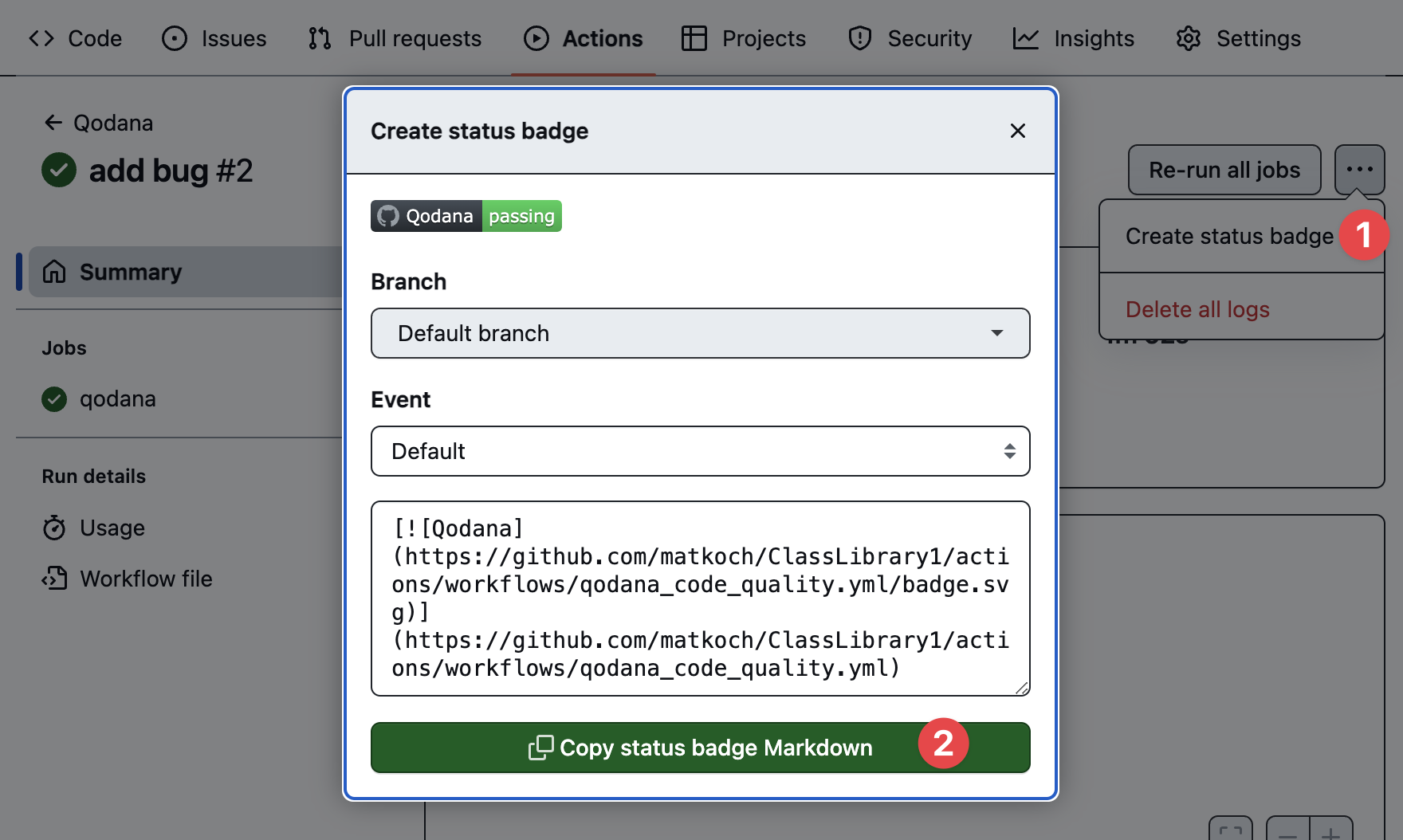This screenshot has width=1403, height=840.
Task: Click the Projects table icon
Action: point(694,38)
